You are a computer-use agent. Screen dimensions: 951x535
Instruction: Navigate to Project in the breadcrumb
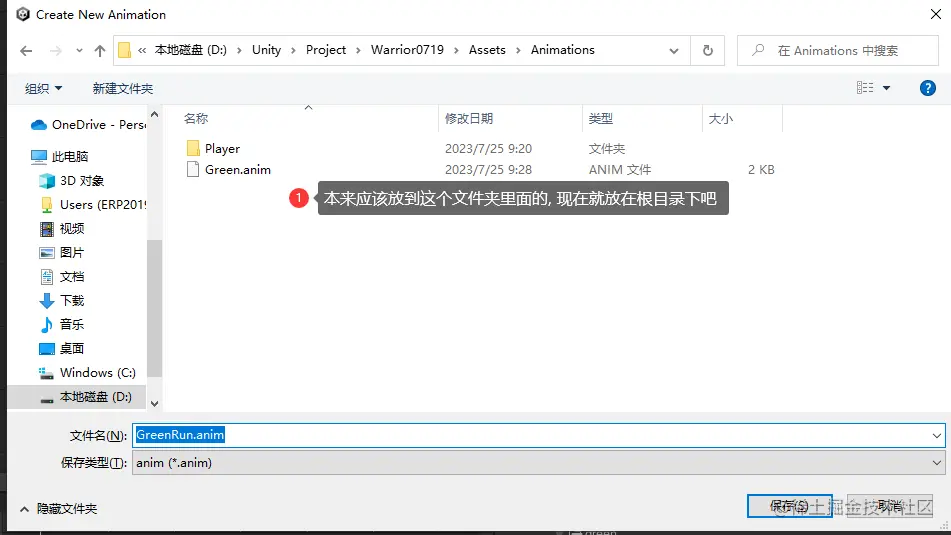[x=326, y=50]
